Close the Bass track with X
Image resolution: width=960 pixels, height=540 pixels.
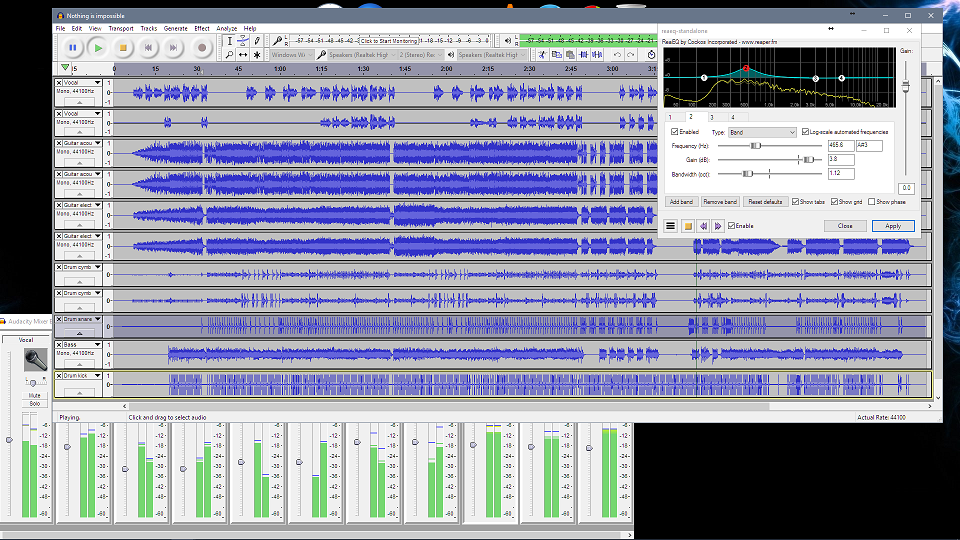(x=59, y=345)
